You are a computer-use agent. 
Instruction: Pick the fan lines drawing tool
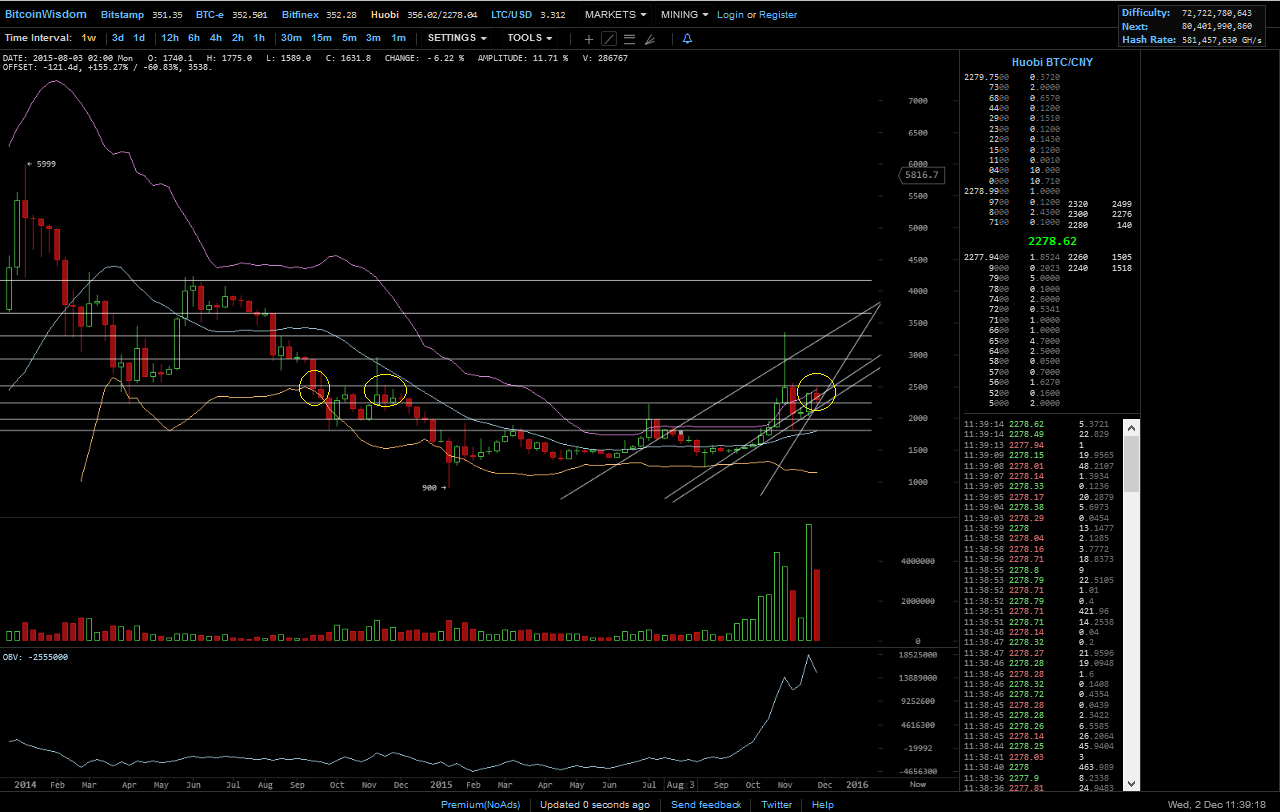point(650,39)
